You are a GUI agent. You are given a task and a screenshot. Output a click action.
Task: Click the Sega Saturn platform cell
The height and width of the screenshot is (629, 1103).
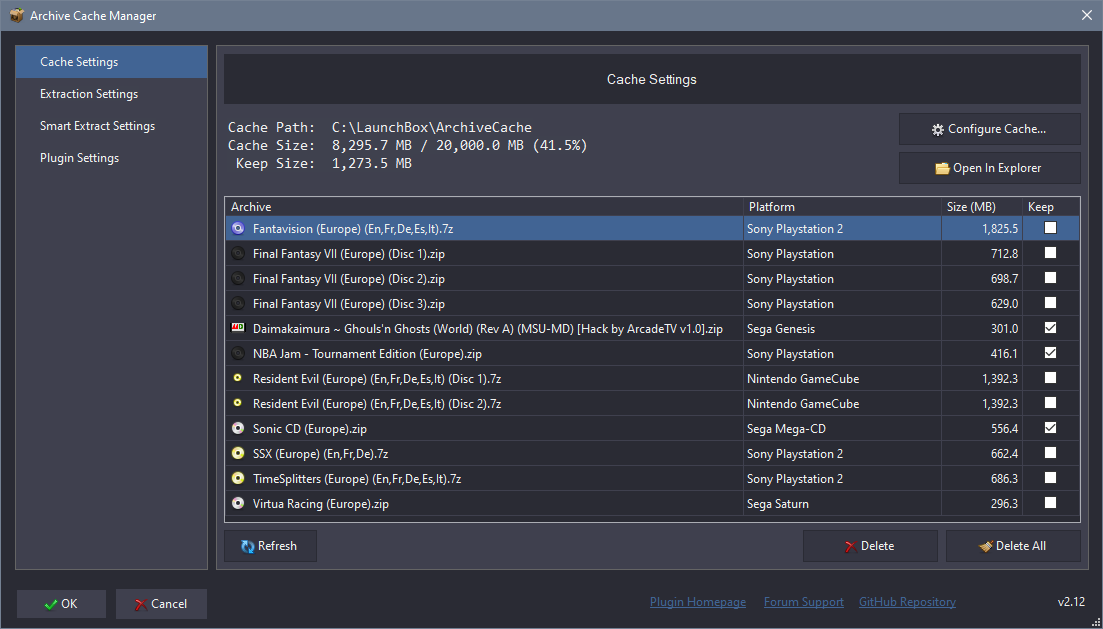(842, 504)
